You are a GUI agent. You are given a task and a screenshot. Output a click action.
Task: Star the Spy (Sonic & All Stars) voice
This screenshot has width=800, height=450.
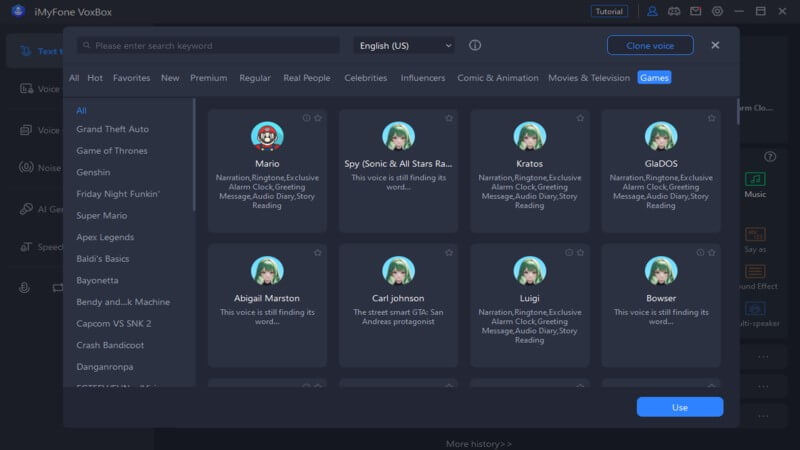449,118
